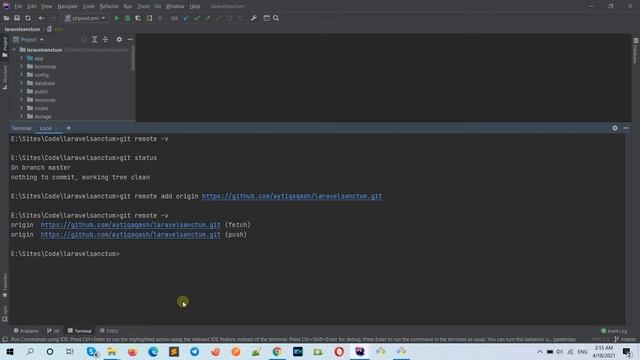Expand the bootstrap folder
This screenshot has width=640, height=360.
tap(22, 66)
